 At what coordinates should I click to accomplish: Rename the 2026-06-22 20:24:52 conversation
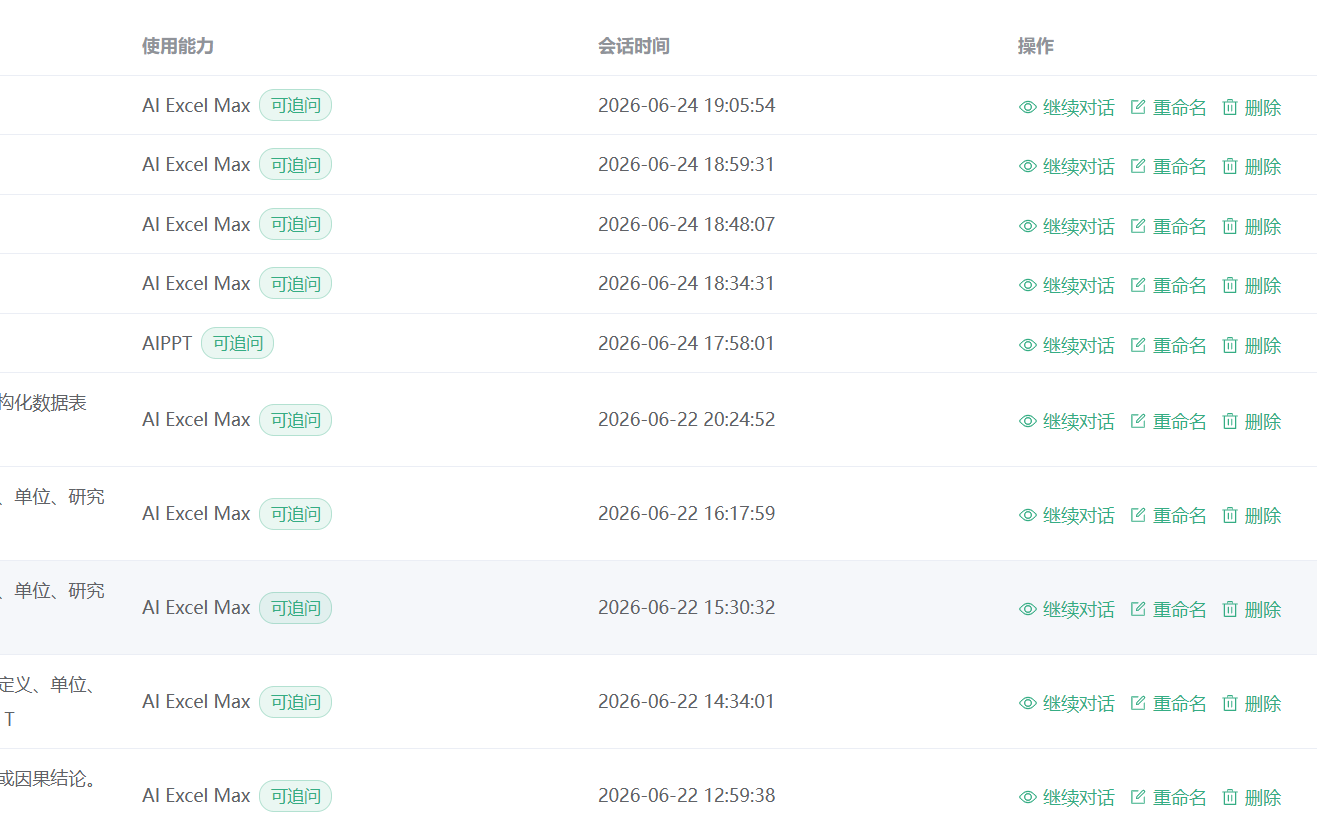[x=1168, y=421]
